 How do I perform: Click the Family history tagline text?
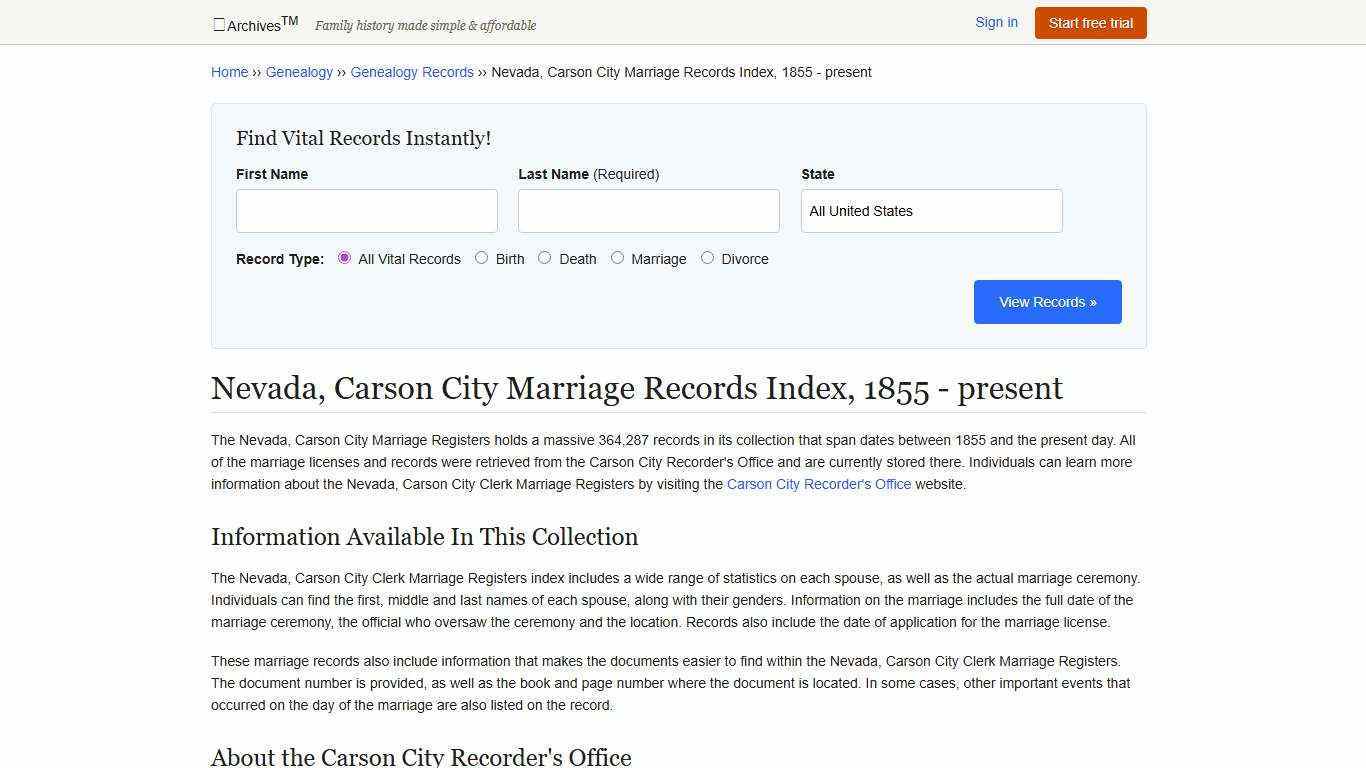426,25
